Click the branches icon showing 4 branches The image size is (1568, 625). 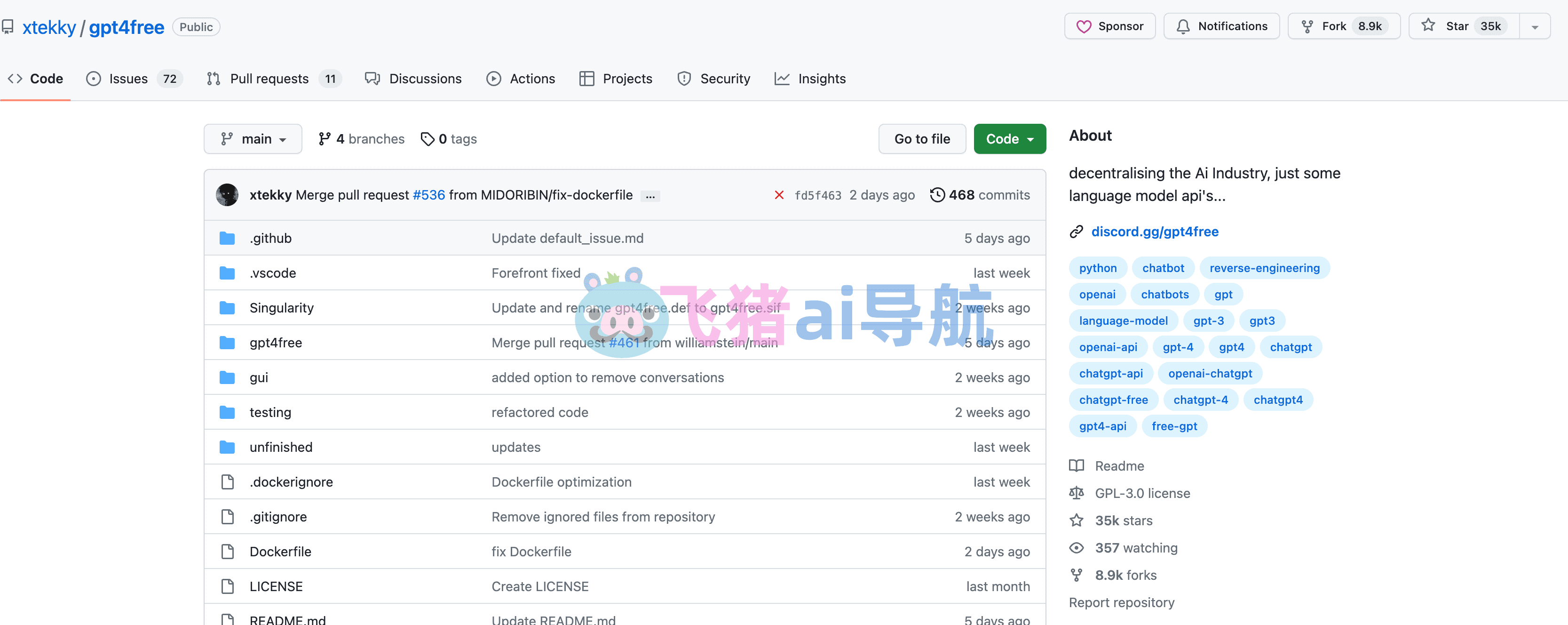325,139
